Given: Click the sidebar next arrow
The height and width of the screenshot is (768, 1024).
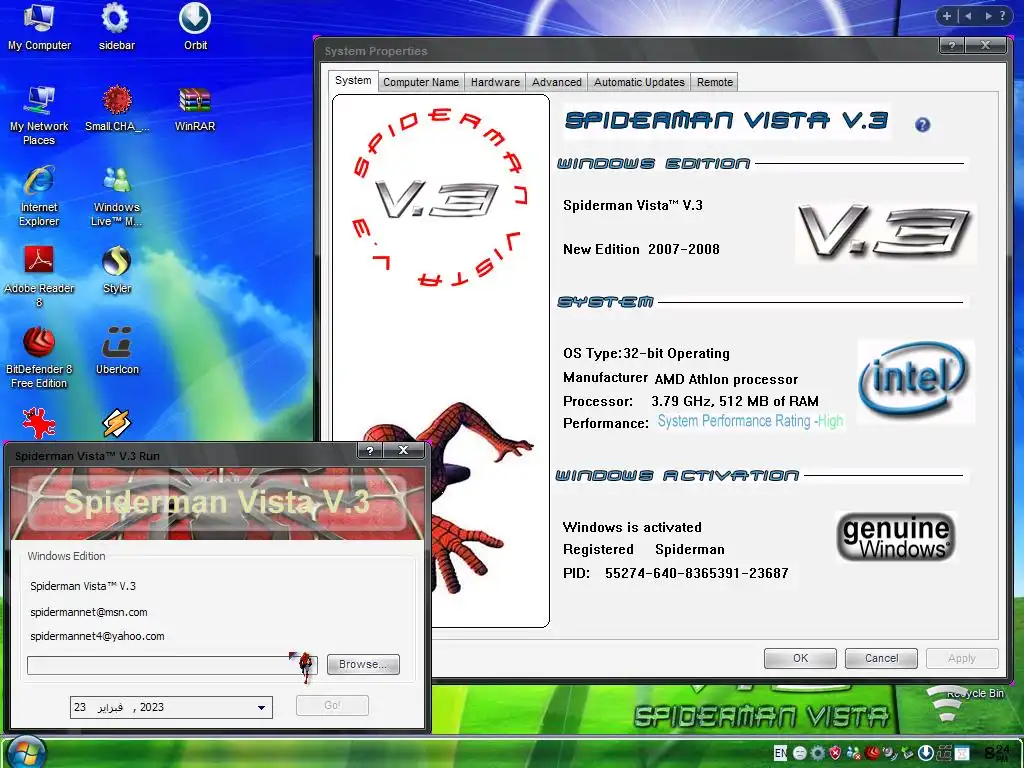Looking at the screenshot, I should (x=988, y=16).
